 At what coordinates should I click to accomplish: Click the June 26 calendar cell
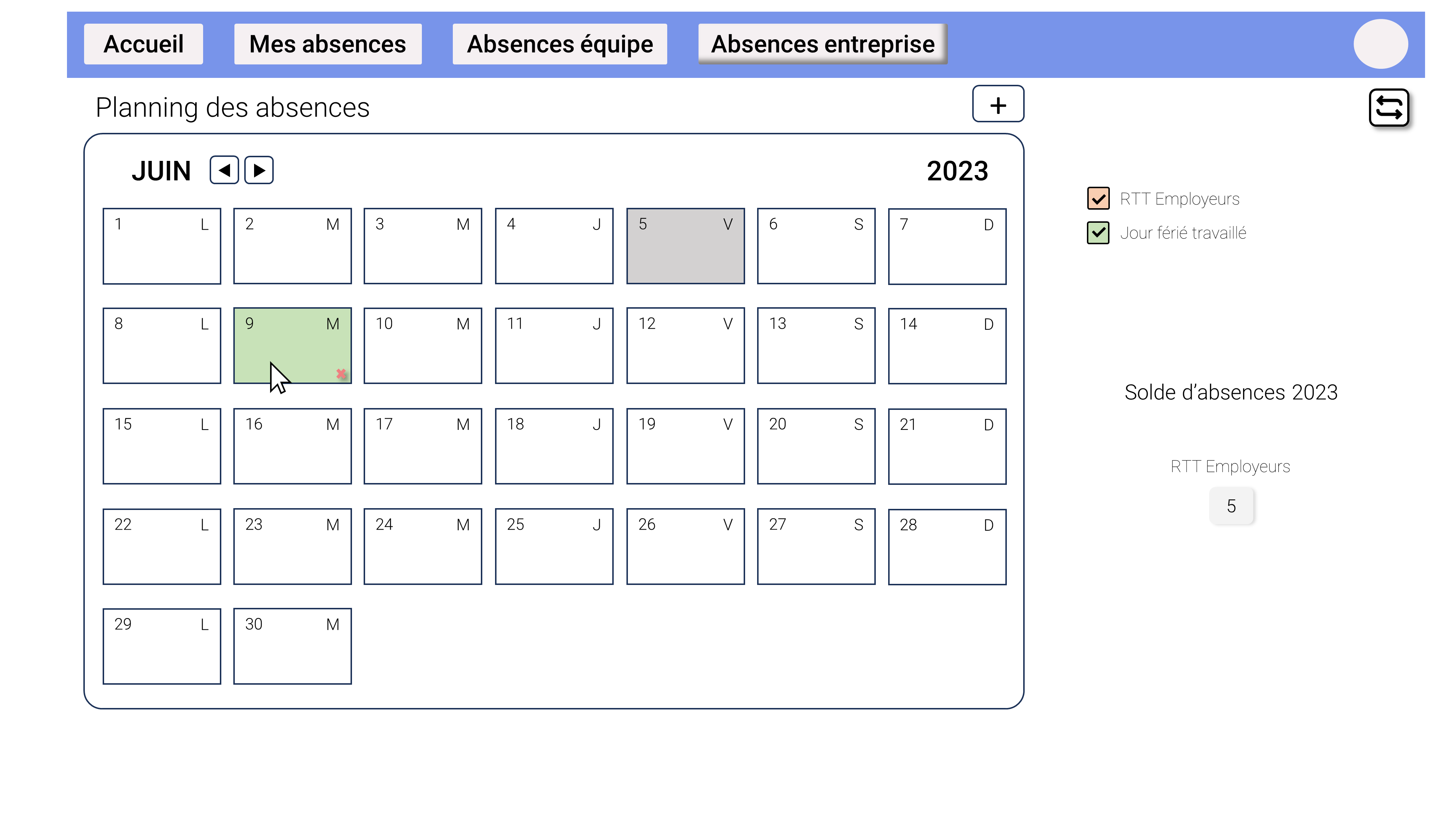coord(685,546)
